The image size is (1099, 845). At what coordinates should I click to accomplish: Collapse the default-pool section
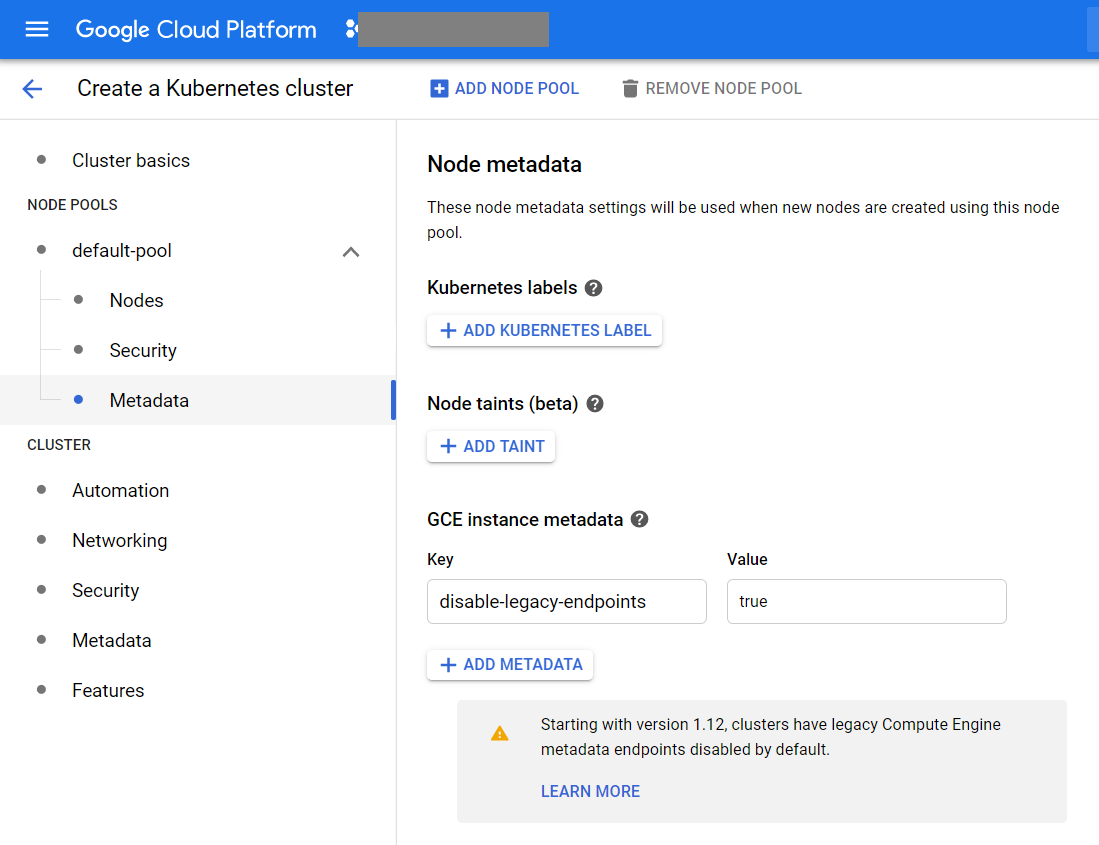(x=351, y=252)
